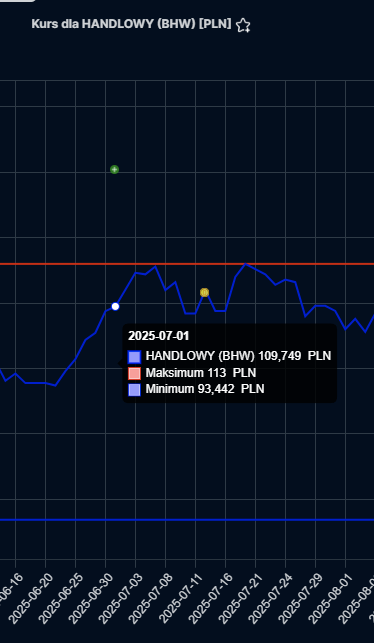Select the white highlighted data point on line
Image resolution: width=374 pixels, height=643 pixels.
pyautogui.click(x=115, y=306)
